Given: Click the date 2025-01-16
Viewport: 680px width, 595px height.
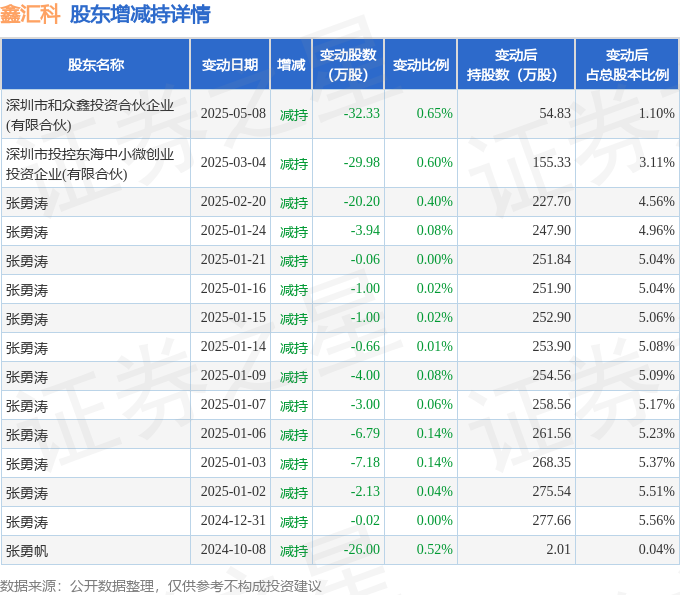Looking at the screenshot, I should pos(233,288).
